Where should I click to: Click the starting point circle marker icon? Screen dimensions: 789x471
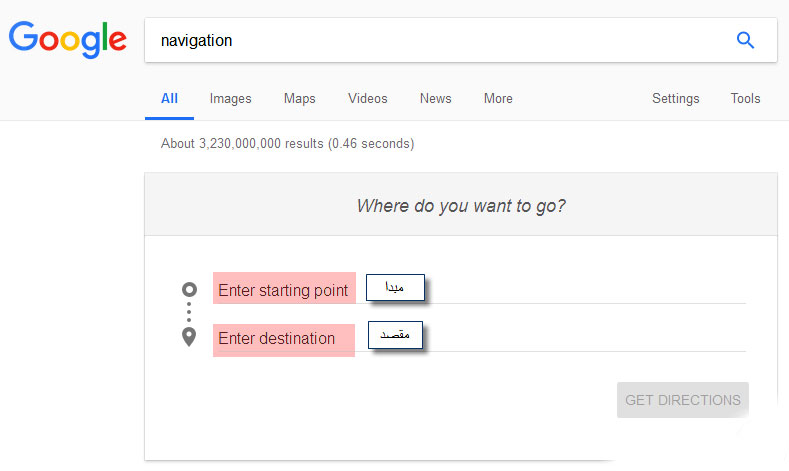coord(189,290)
